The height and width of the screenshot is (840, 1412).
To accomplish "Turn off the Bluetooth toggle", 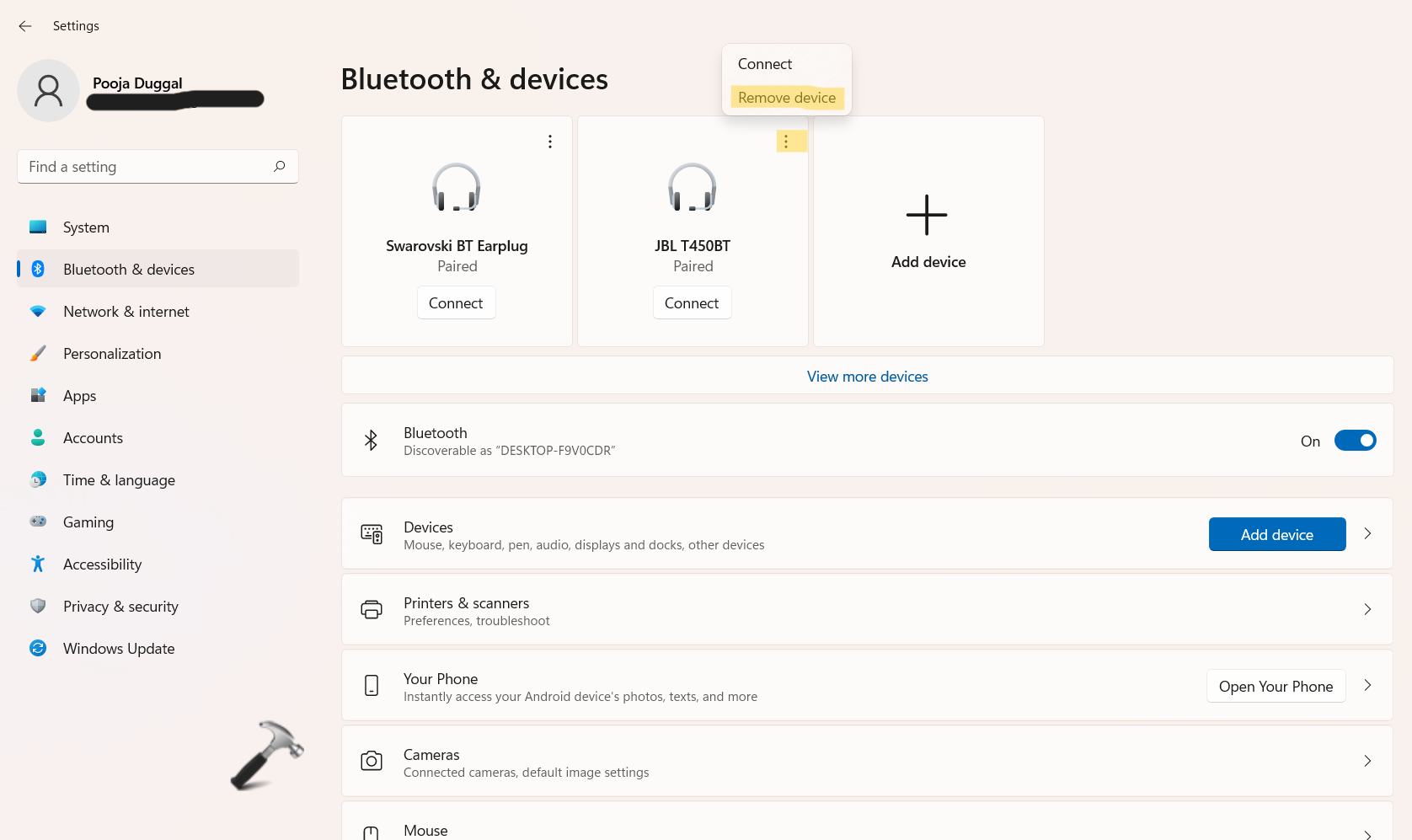I will (1355, 441).
